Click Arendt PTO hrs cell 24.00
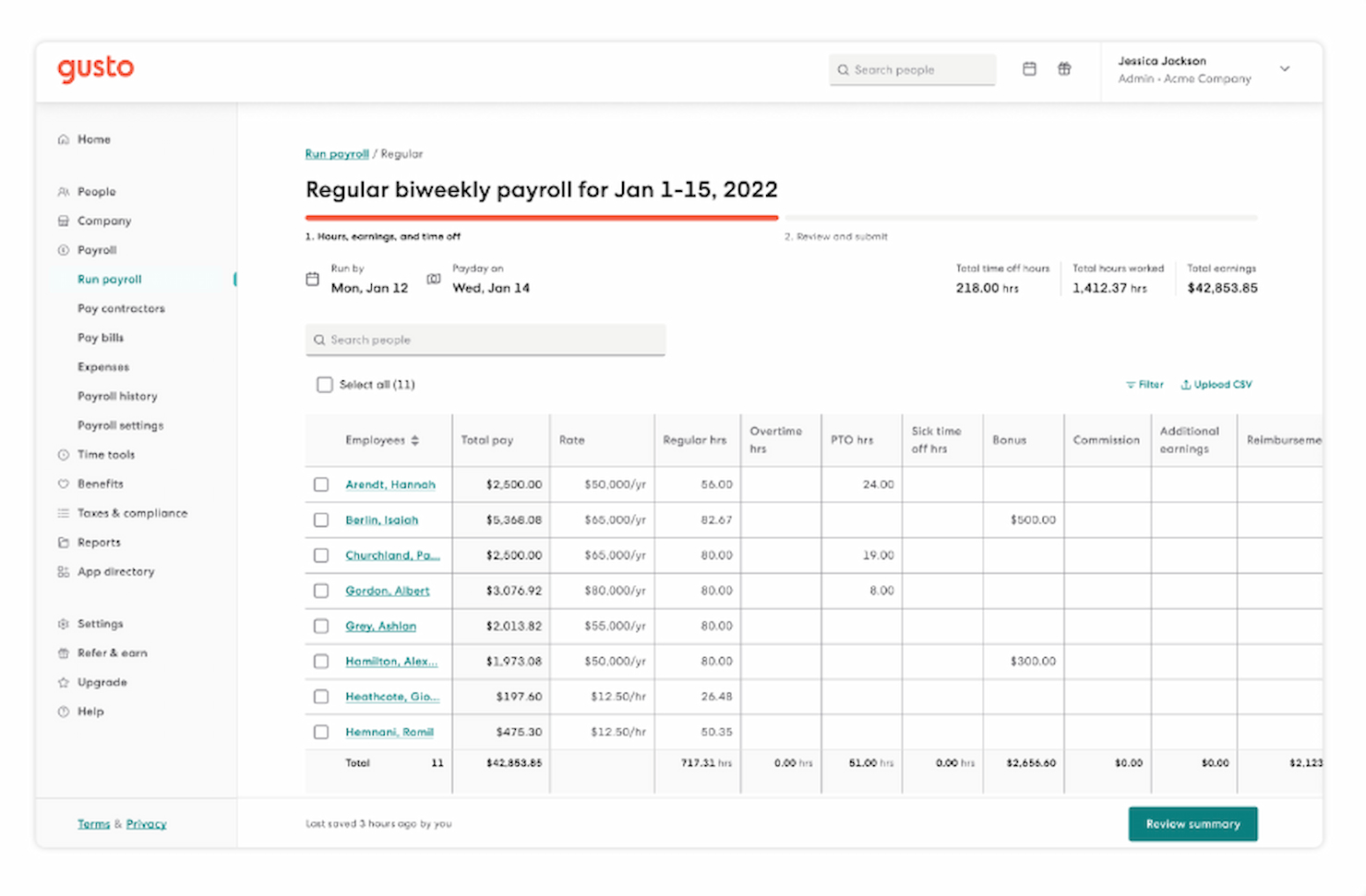Image resolution: width=1366 pixels, height=896 pixels. 861,484
